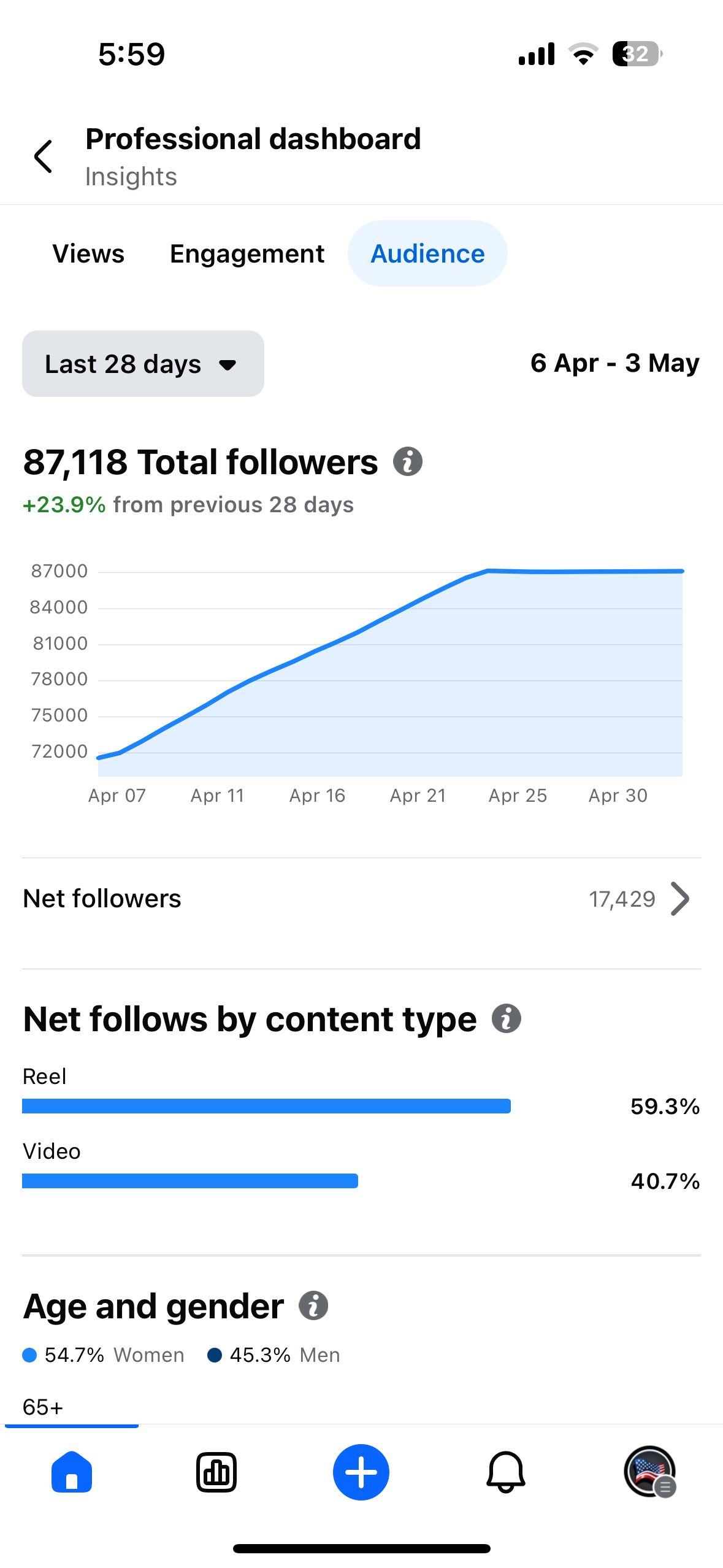Tap the blue create plus button
Image resolution: width=723 pixels, height=1568 pixels.
pos(361,1472)
